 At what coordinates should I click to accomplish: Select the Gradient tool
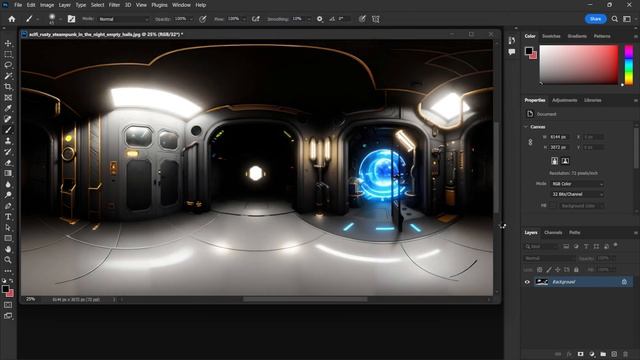(8, 173)
